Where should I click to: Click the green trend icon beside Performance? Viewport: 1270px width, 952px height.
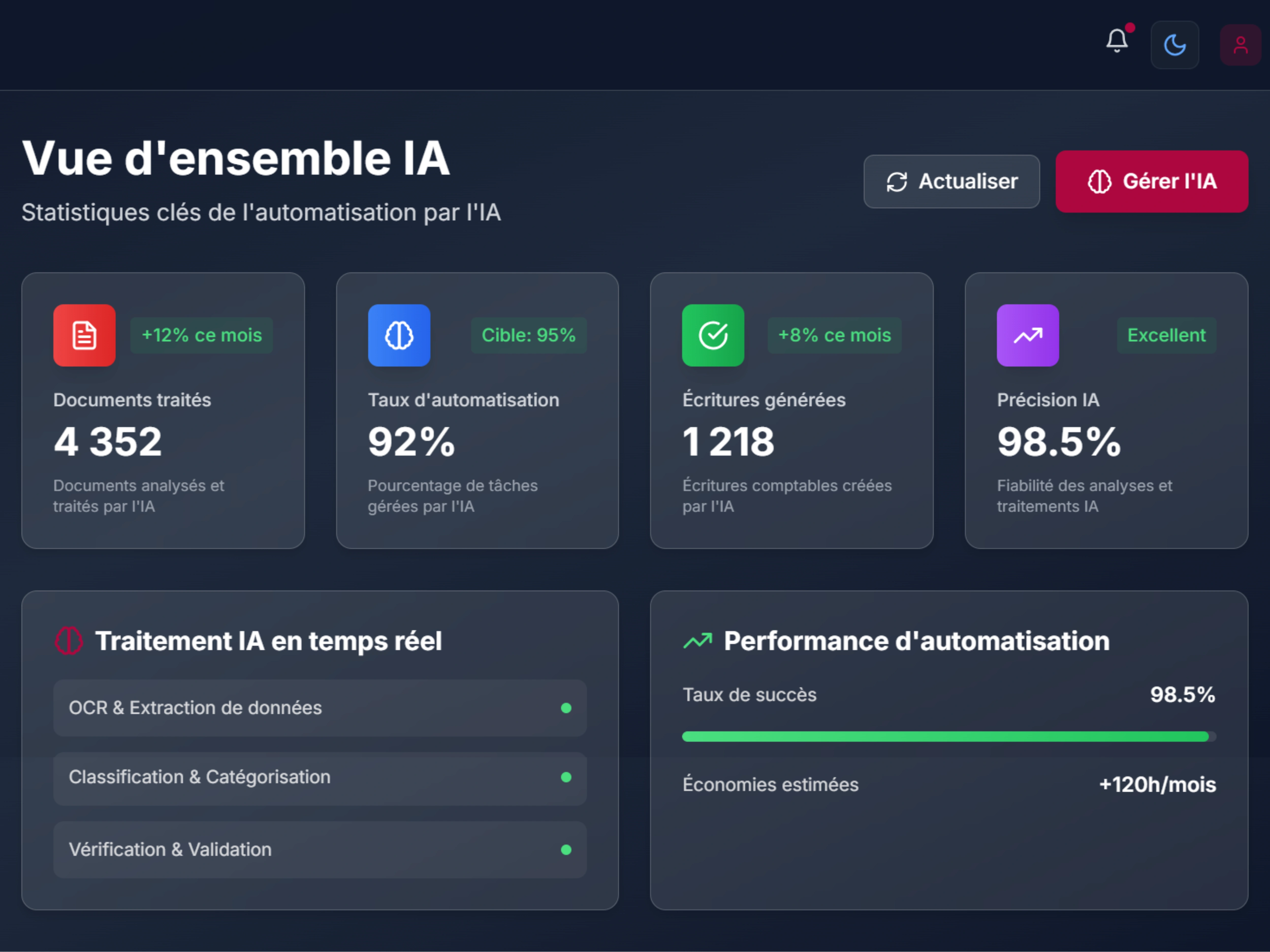pyautogui.click(x=697, y=641)
